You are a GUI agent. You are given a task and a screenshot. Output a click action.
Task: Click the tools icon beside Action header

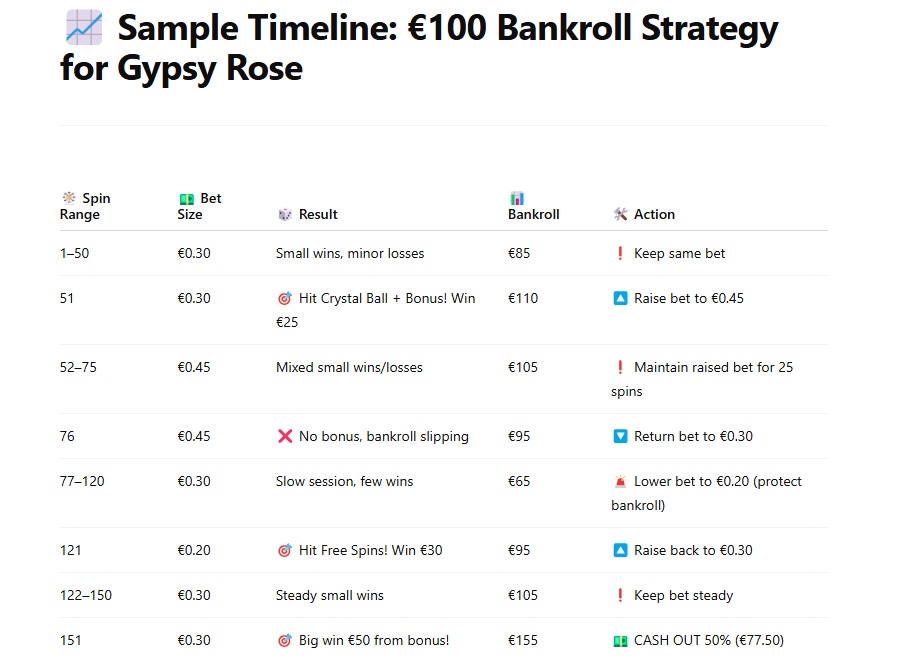[x=620, y=214]
